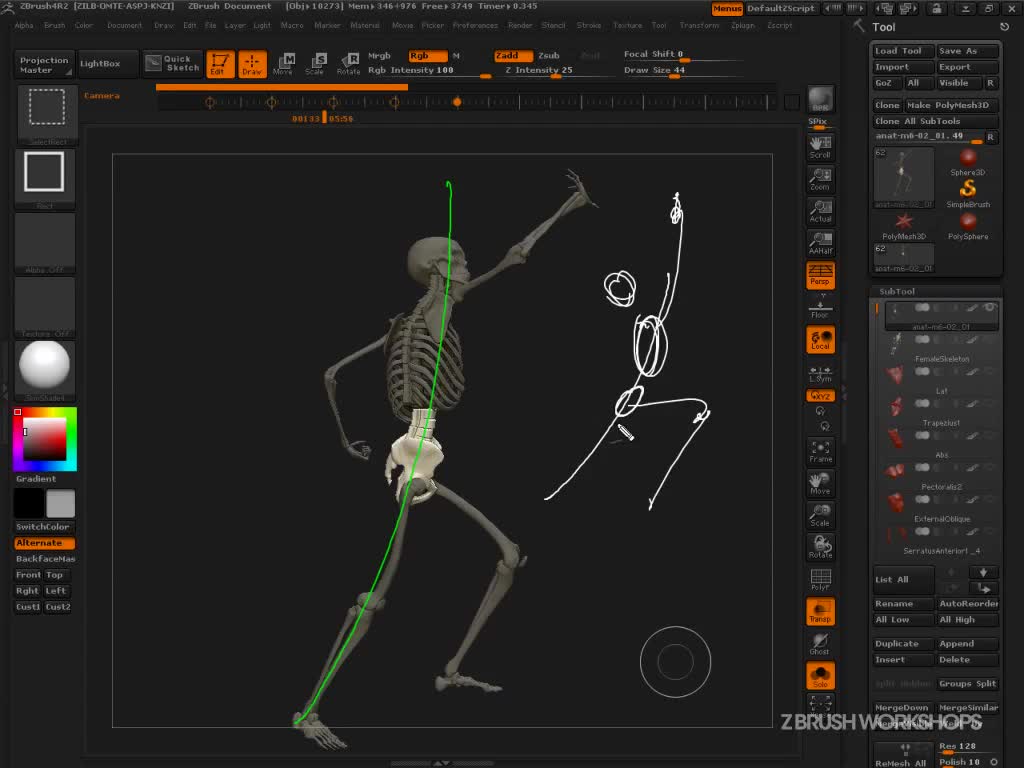Pick a color in the color square
The width and height of the screenshot is (1024, 768).
coord(44,439)
